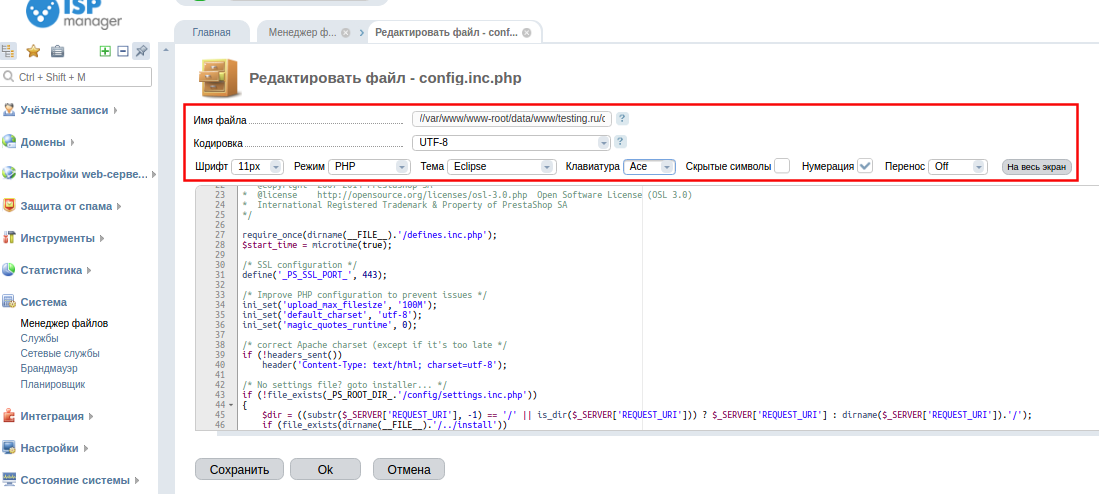
Task: Open the Режим PHP dropdown
Action: 368,167
